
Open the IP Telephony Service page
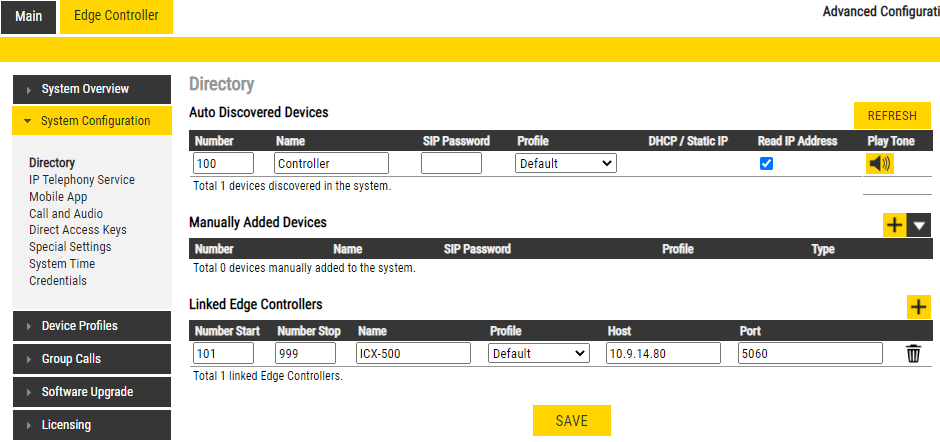click(82, 180)
